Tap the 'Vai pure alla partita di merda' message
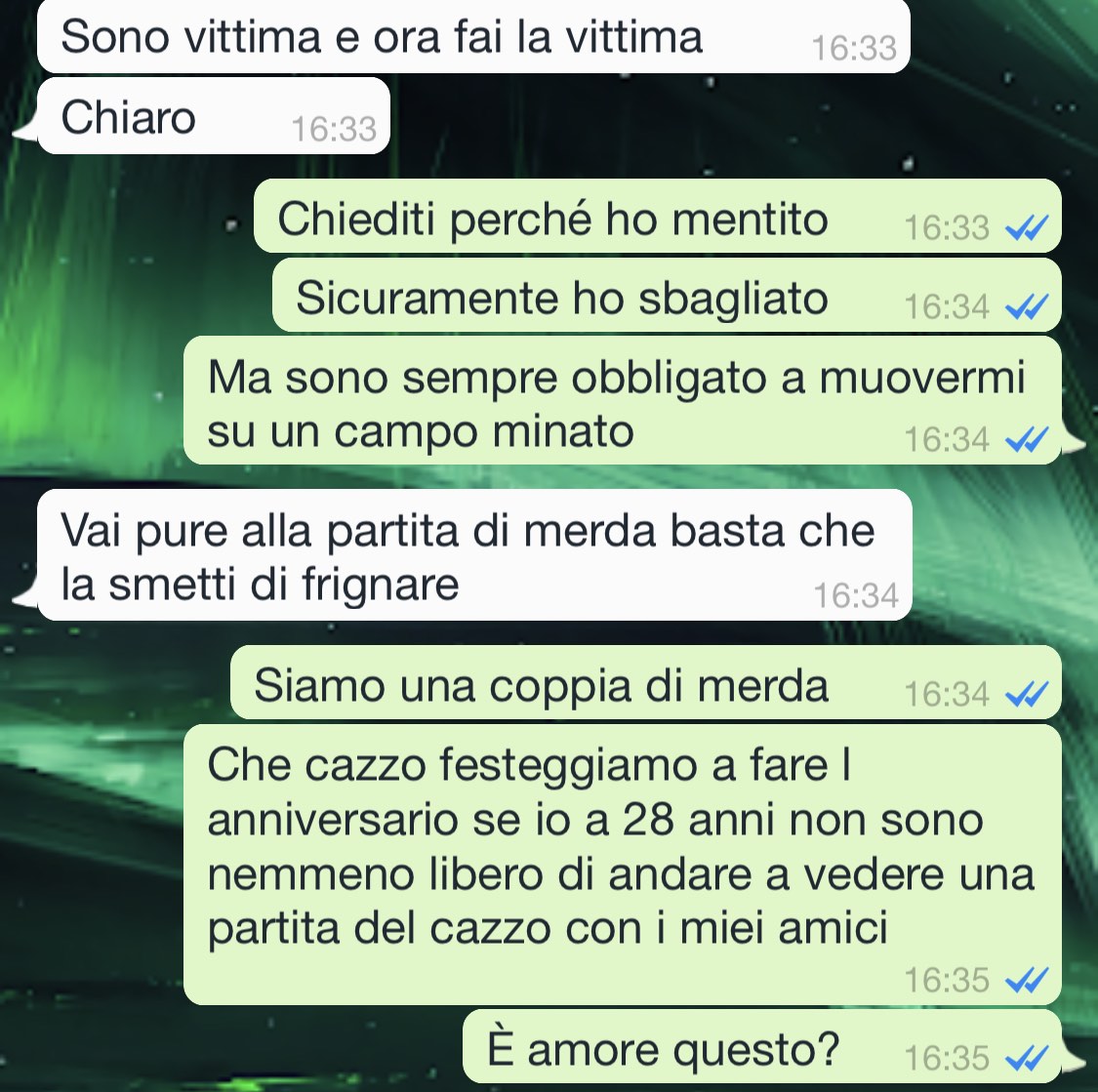The height and width of the screenshot is (1092, 1098). pyautogui.click(x=474, y=555)
